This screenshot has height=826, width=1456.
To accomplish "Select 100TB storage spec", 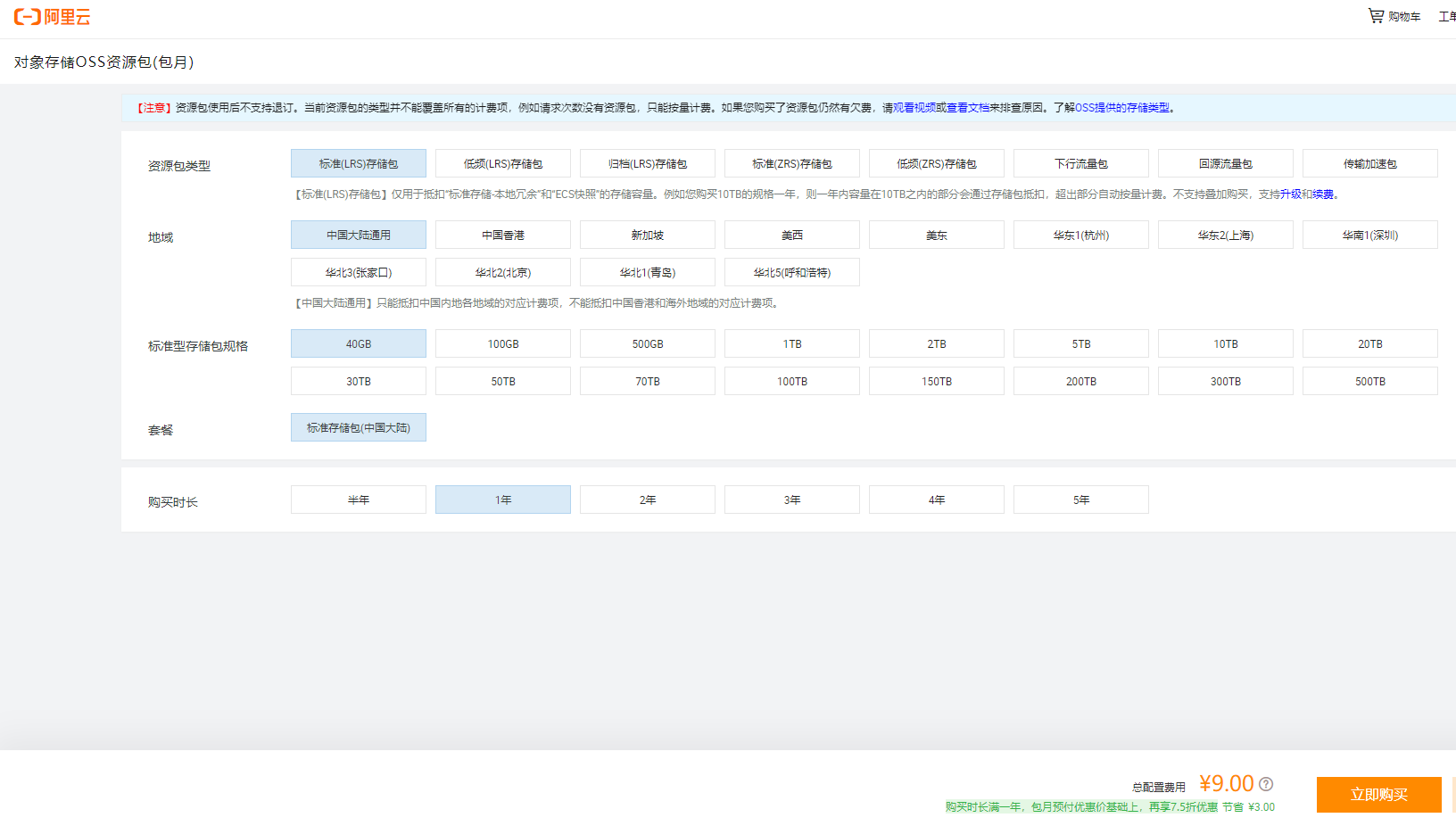I will click(792, 381).
